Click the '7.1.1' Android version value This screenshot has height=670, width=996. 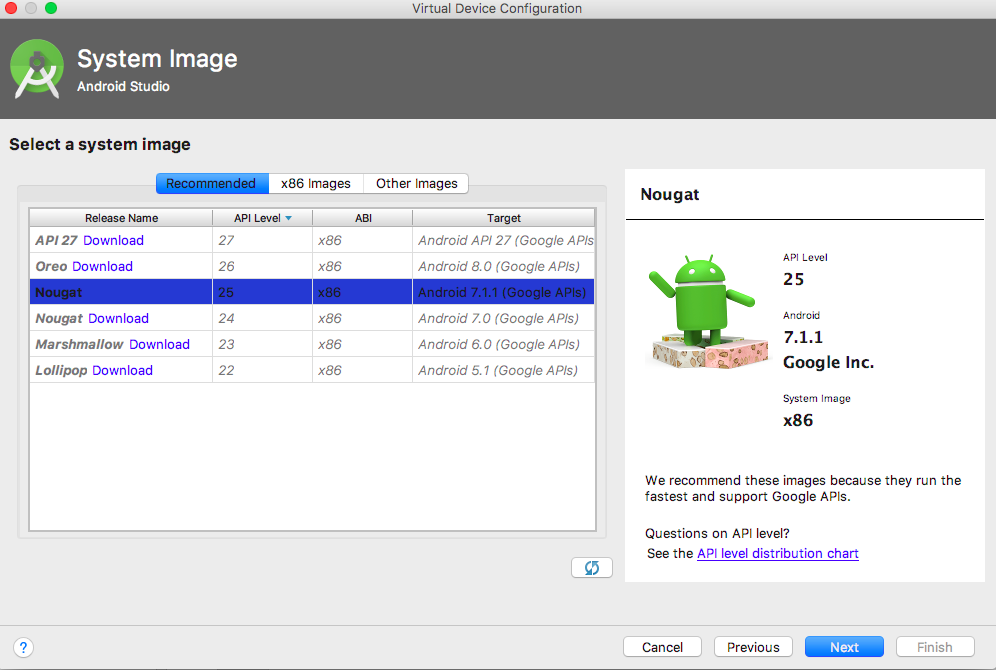pyautogui.click(x=803, y=337)
